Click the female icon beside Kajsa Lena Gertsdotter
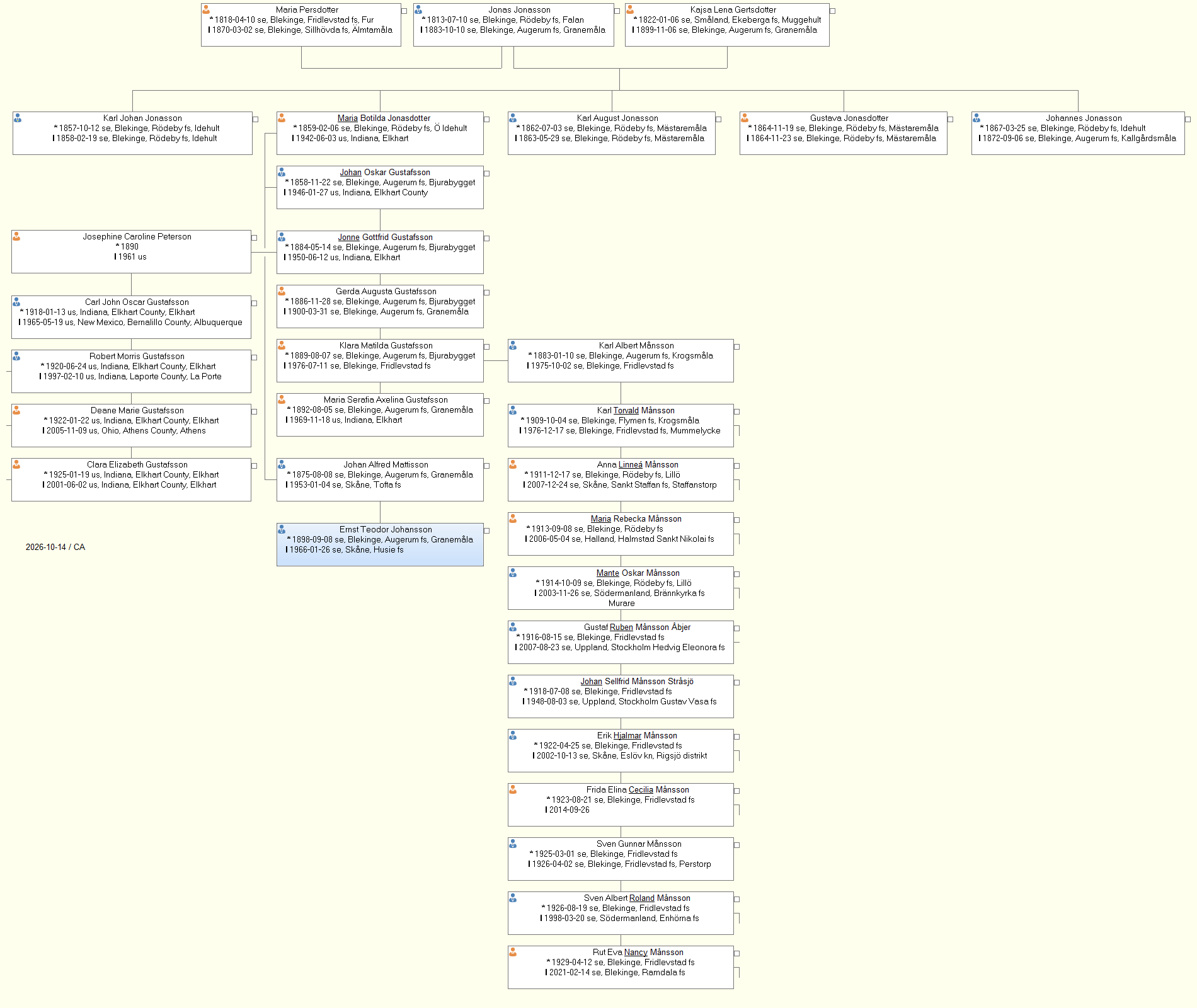The height and width of the screenshot is (1008, 1197). (630, 9)
